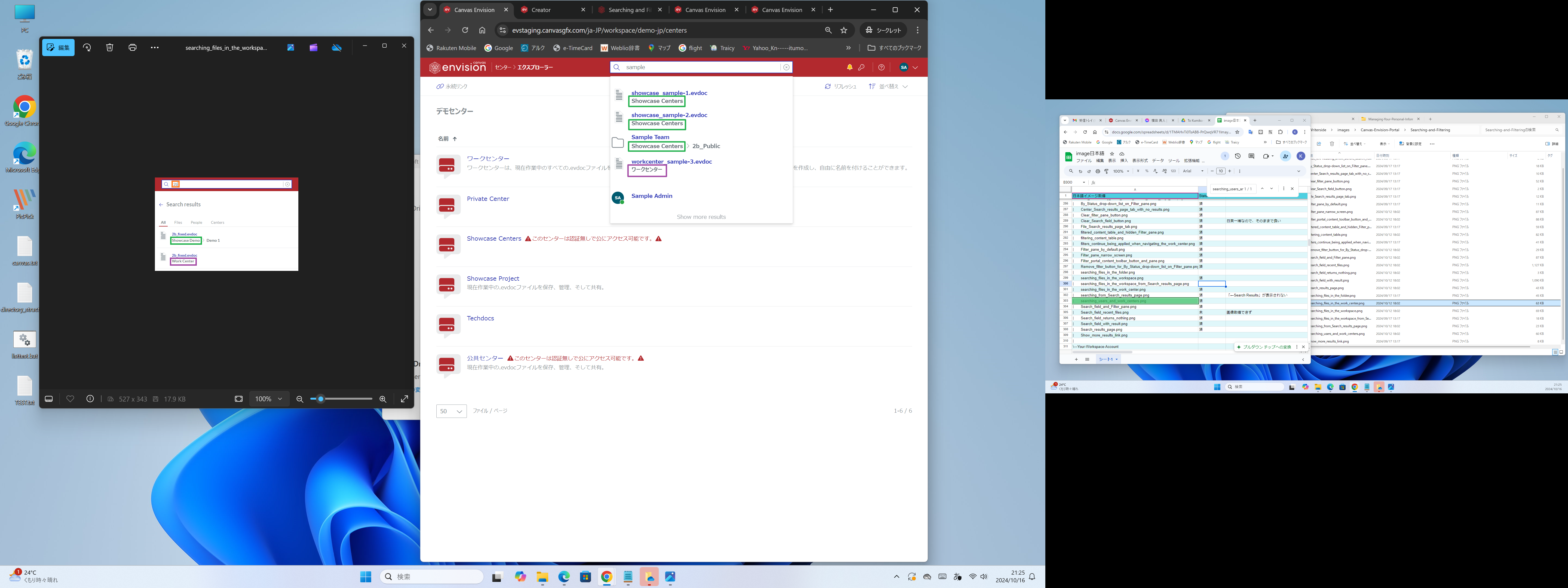
Task: Open Microsoft Edge from taskbar
Action: tap(564, 577)
